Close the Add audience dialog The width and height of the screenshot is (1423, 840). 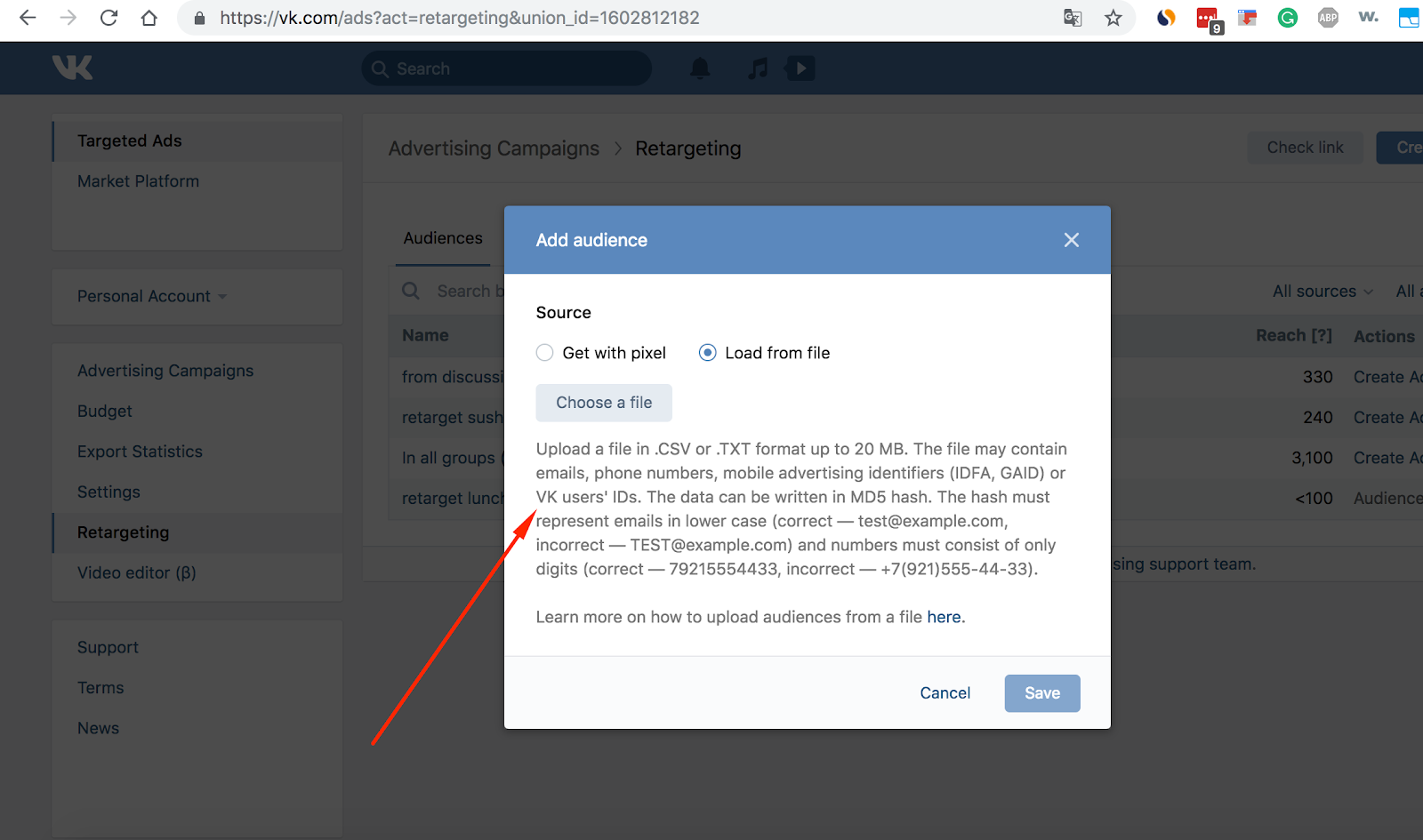tap(1072, 240)
